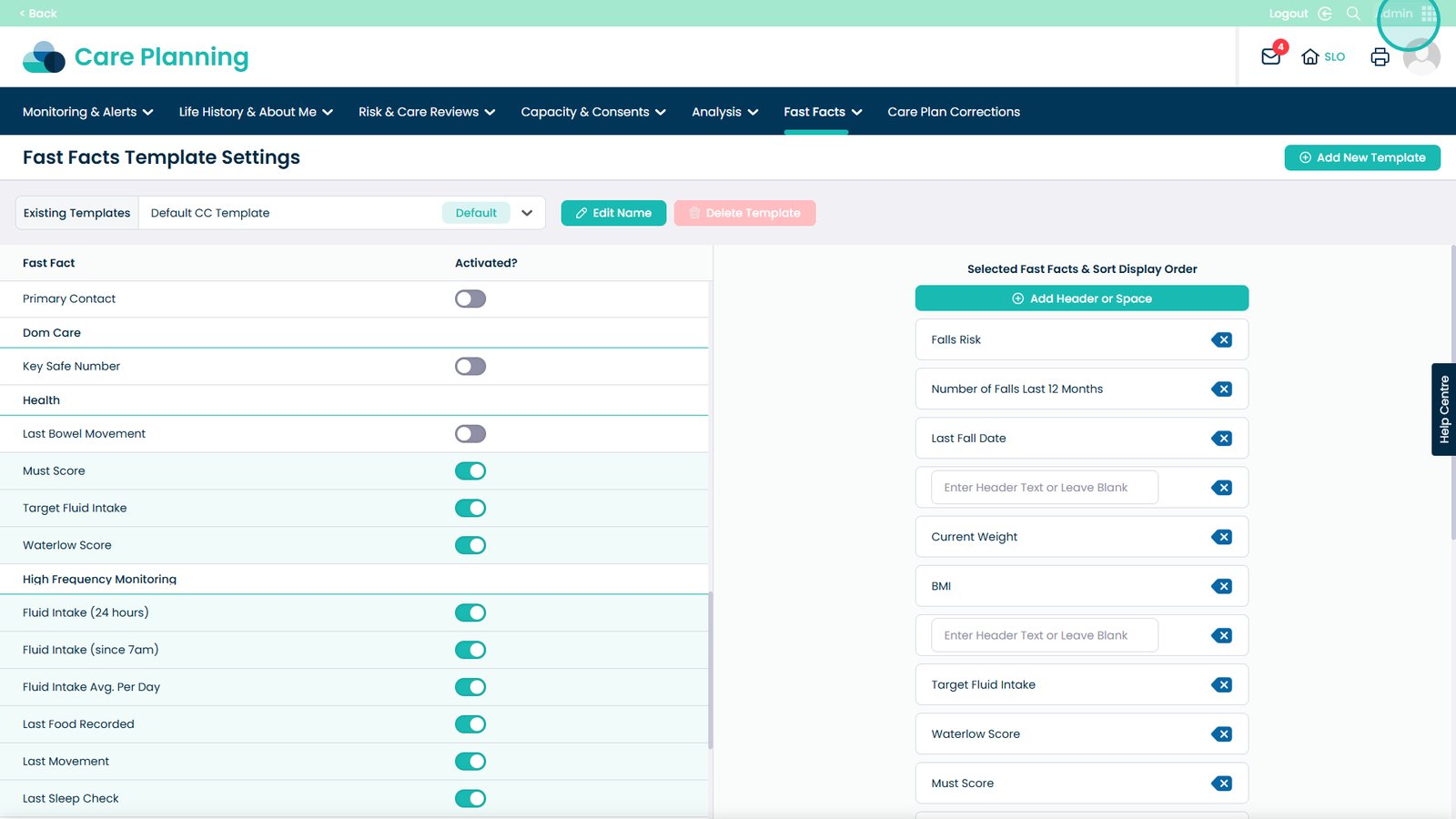Disable the Must Score toggle
The height and width of the screenshot is (819, 1456).
pos(470,471)
